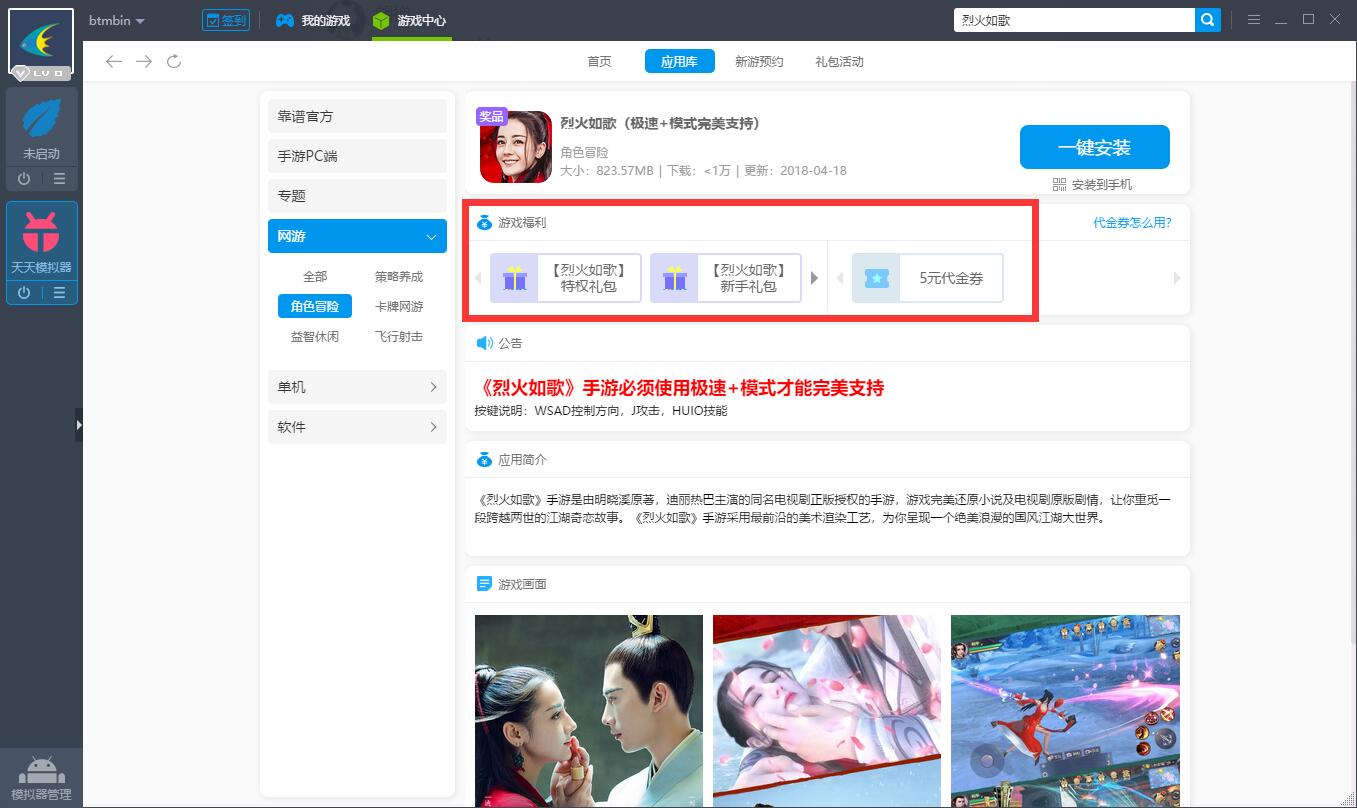This screenshot has width=1357, height=808.
Task: Go forward with the right arrow
Action: [144, 62]
